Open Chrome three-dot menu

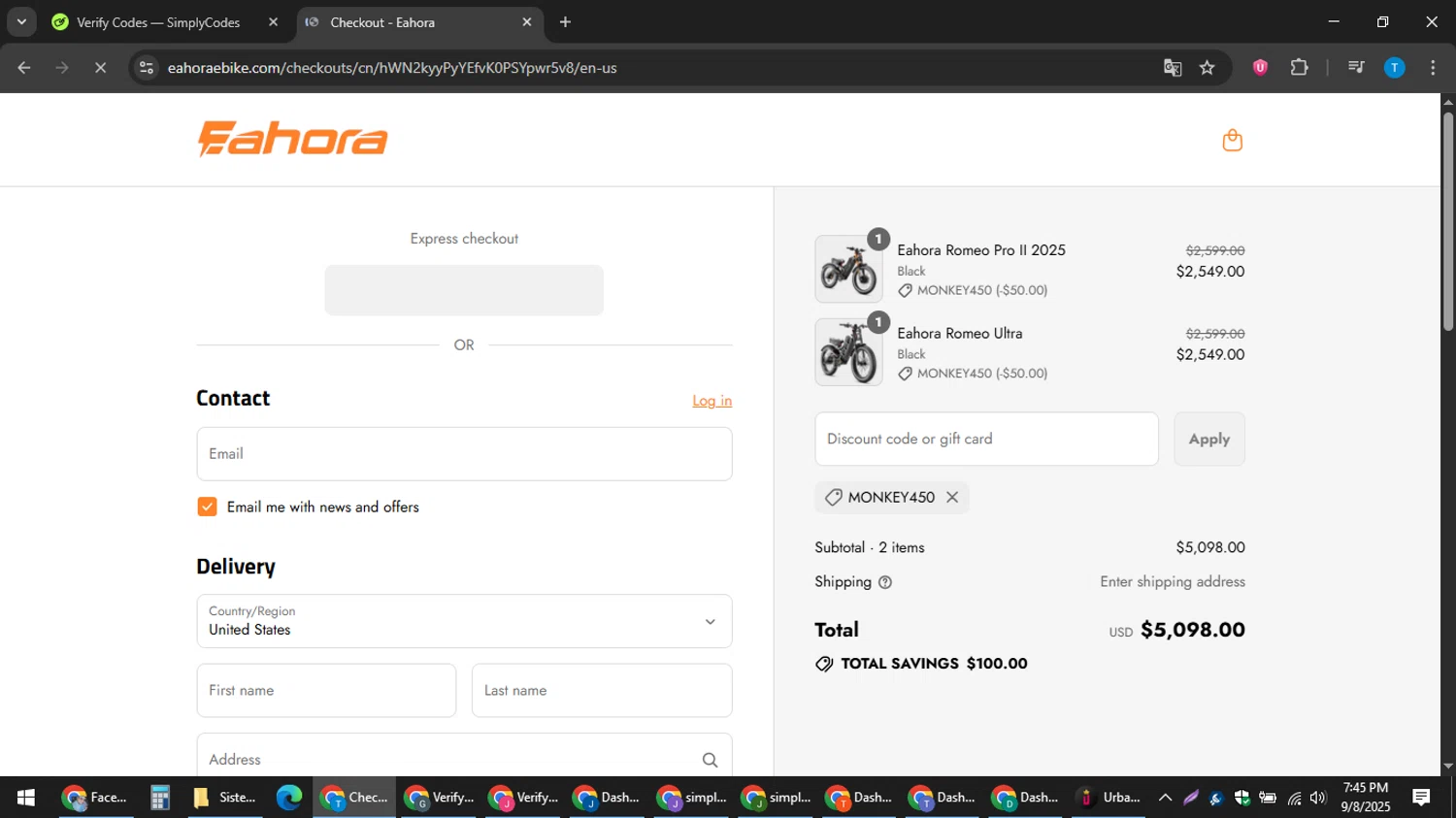[1433, 68]
